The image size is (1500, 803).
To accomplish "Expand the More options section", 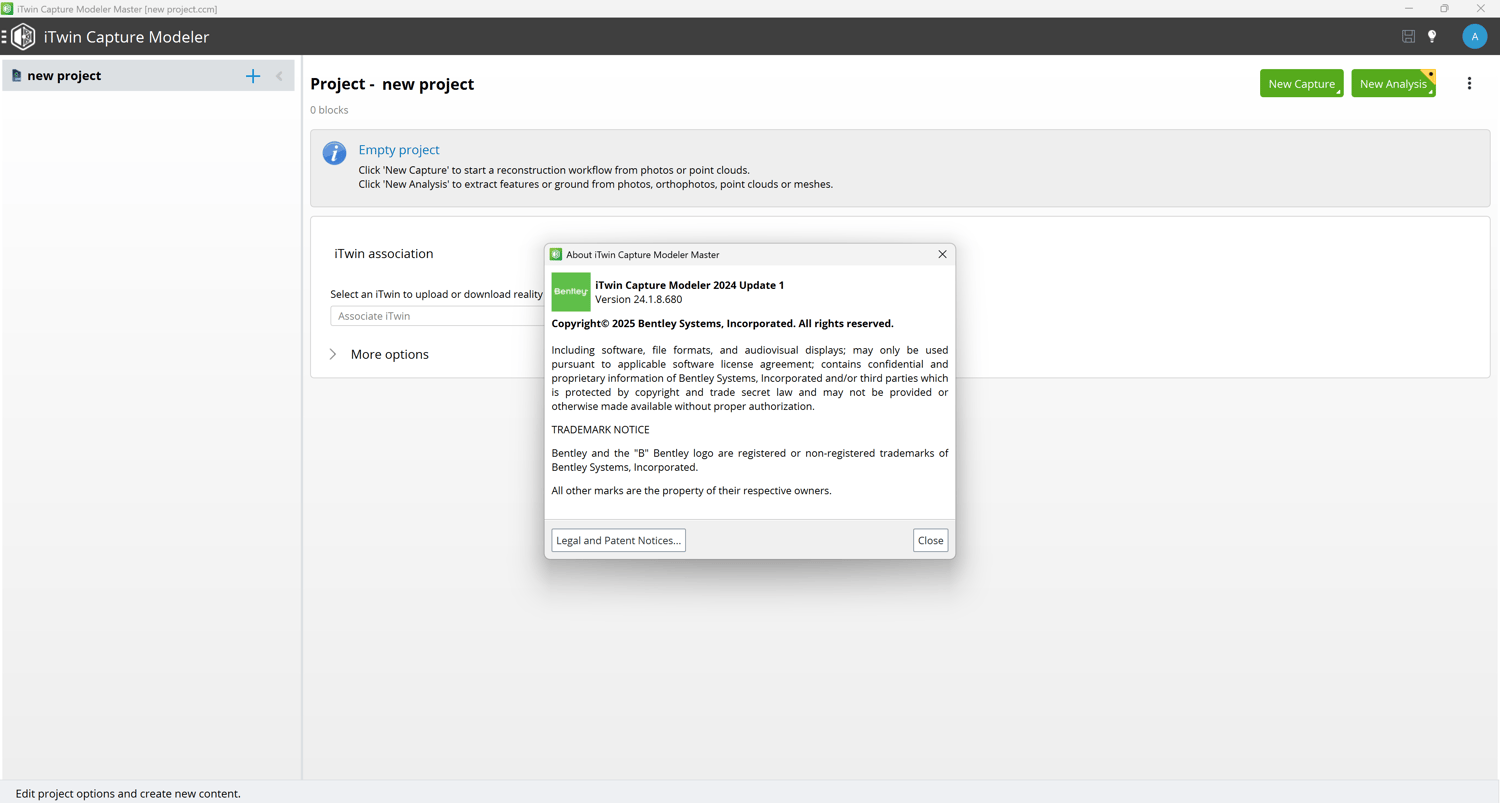I will point(380,355).
